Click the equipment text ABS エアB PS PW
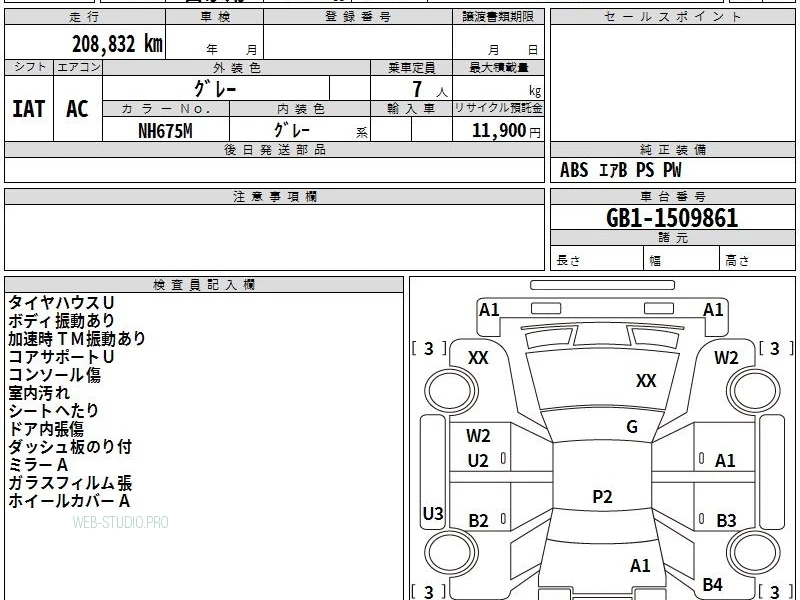 pyautogui.click(x=620, y=170)
